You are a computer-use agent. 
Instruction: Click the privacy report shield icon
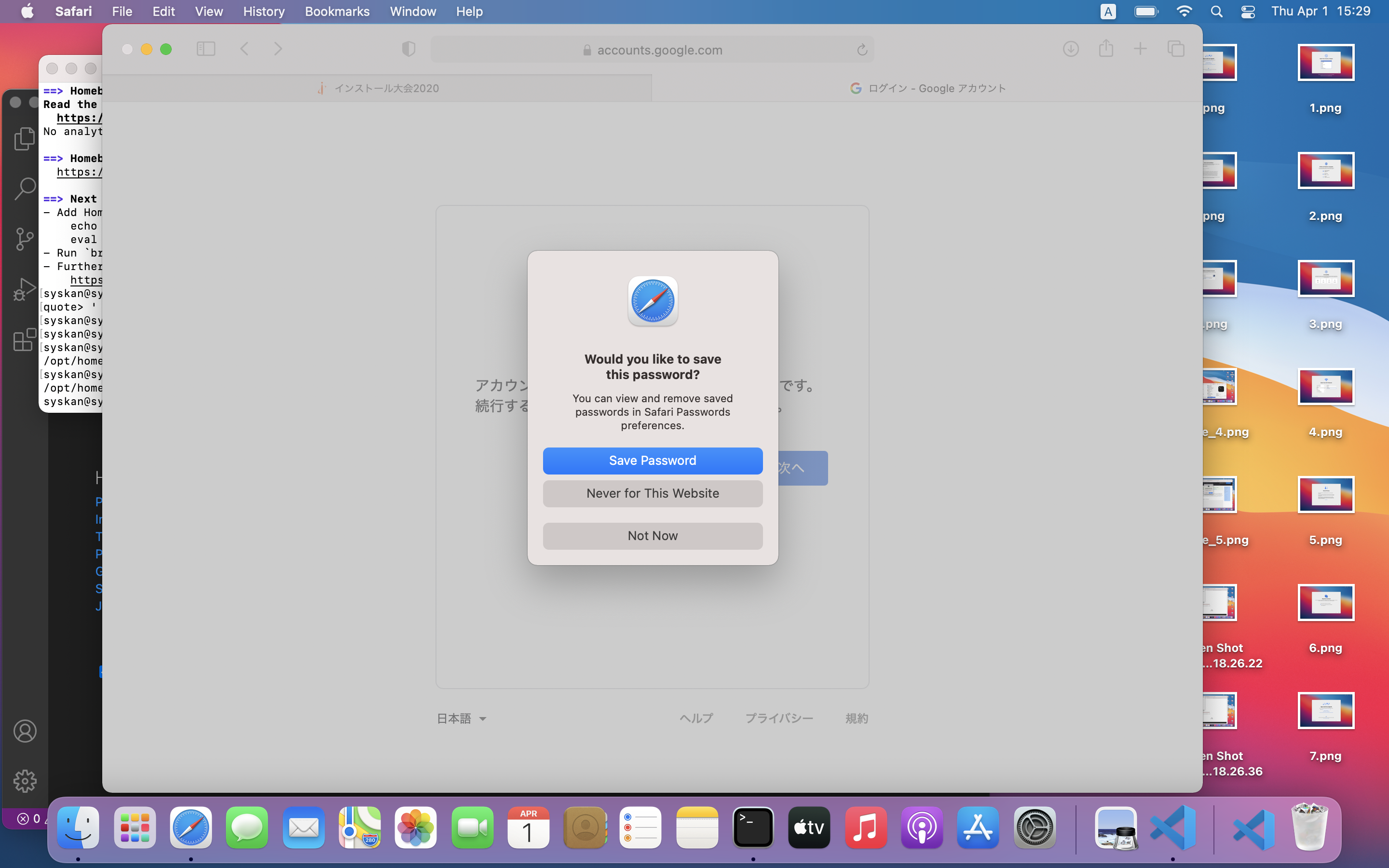(x=408, y=49)
